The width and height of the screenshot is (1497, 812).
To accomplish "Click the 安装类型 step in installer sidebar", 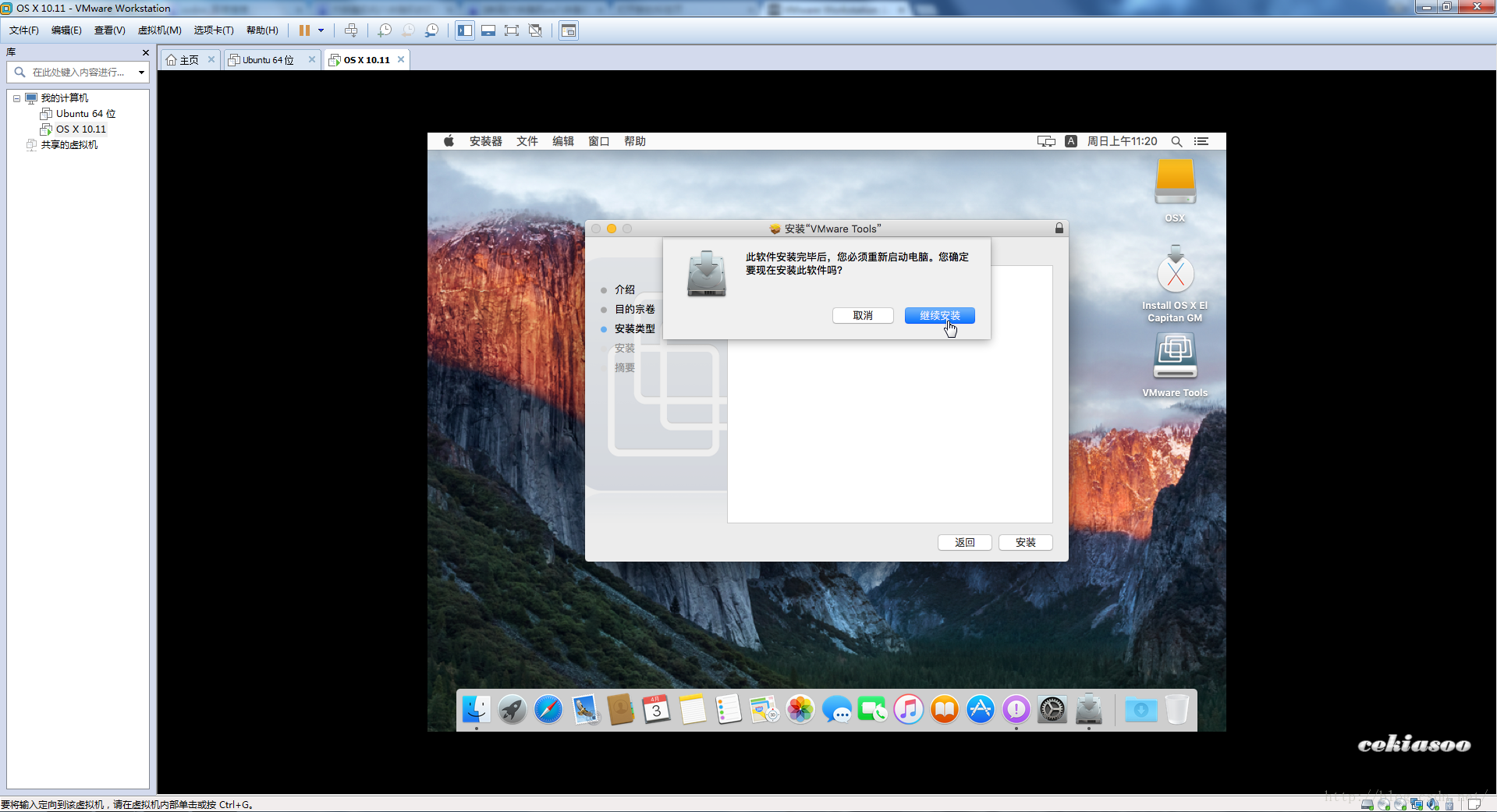I will [635, 328].
